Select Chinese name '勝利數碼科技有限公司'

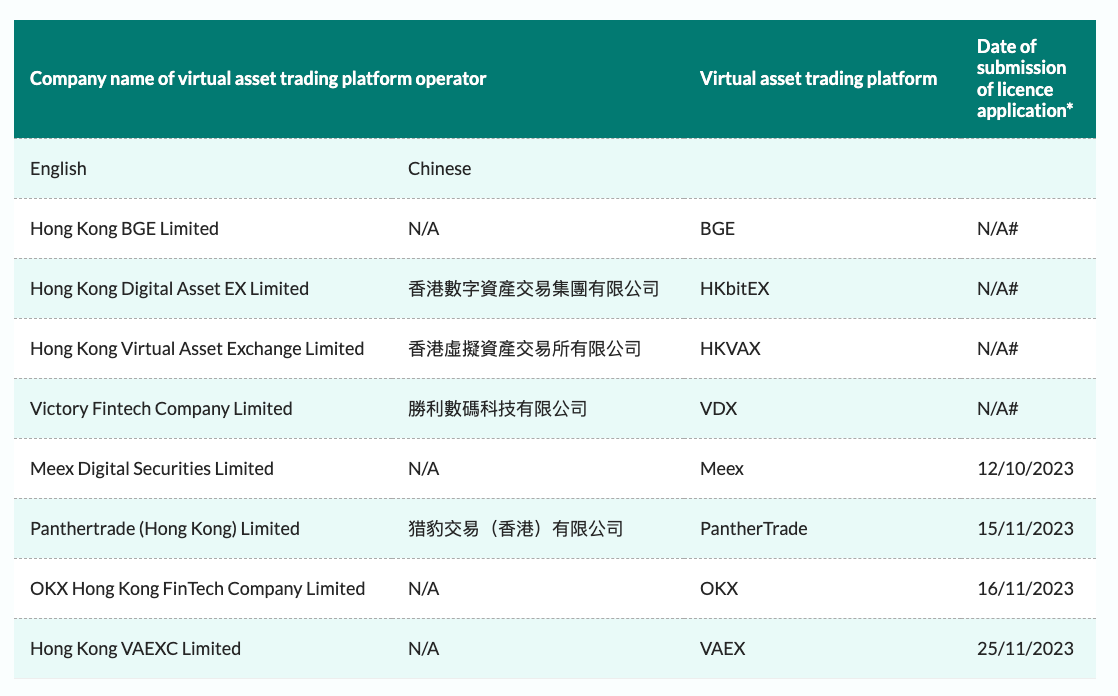[498, 409]
